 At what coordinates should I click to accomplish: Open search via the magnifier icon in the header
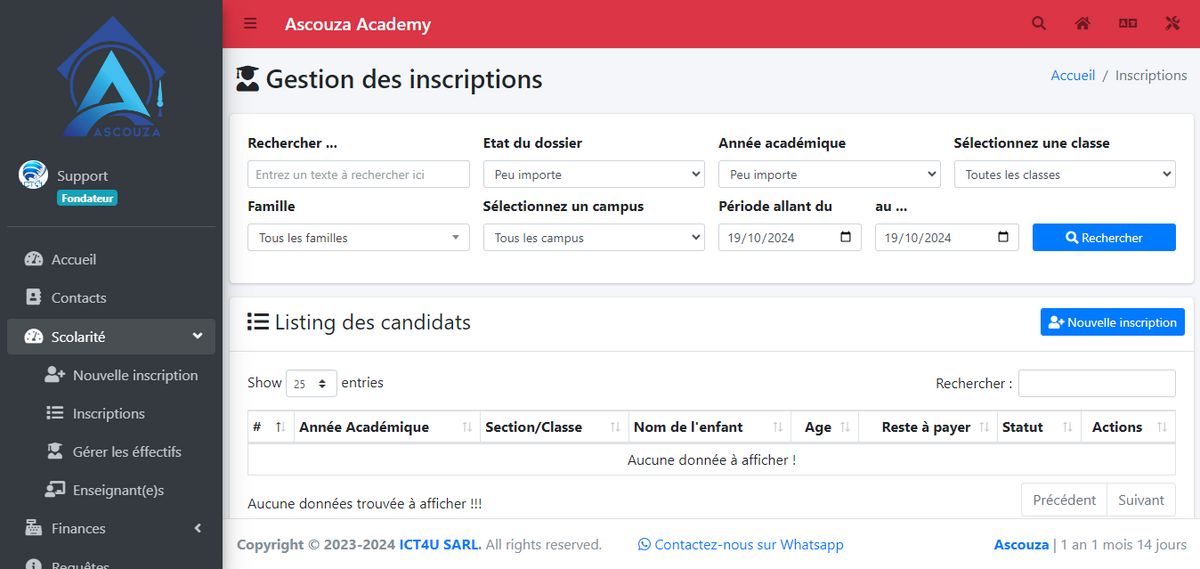click(x=1039, y=24)
